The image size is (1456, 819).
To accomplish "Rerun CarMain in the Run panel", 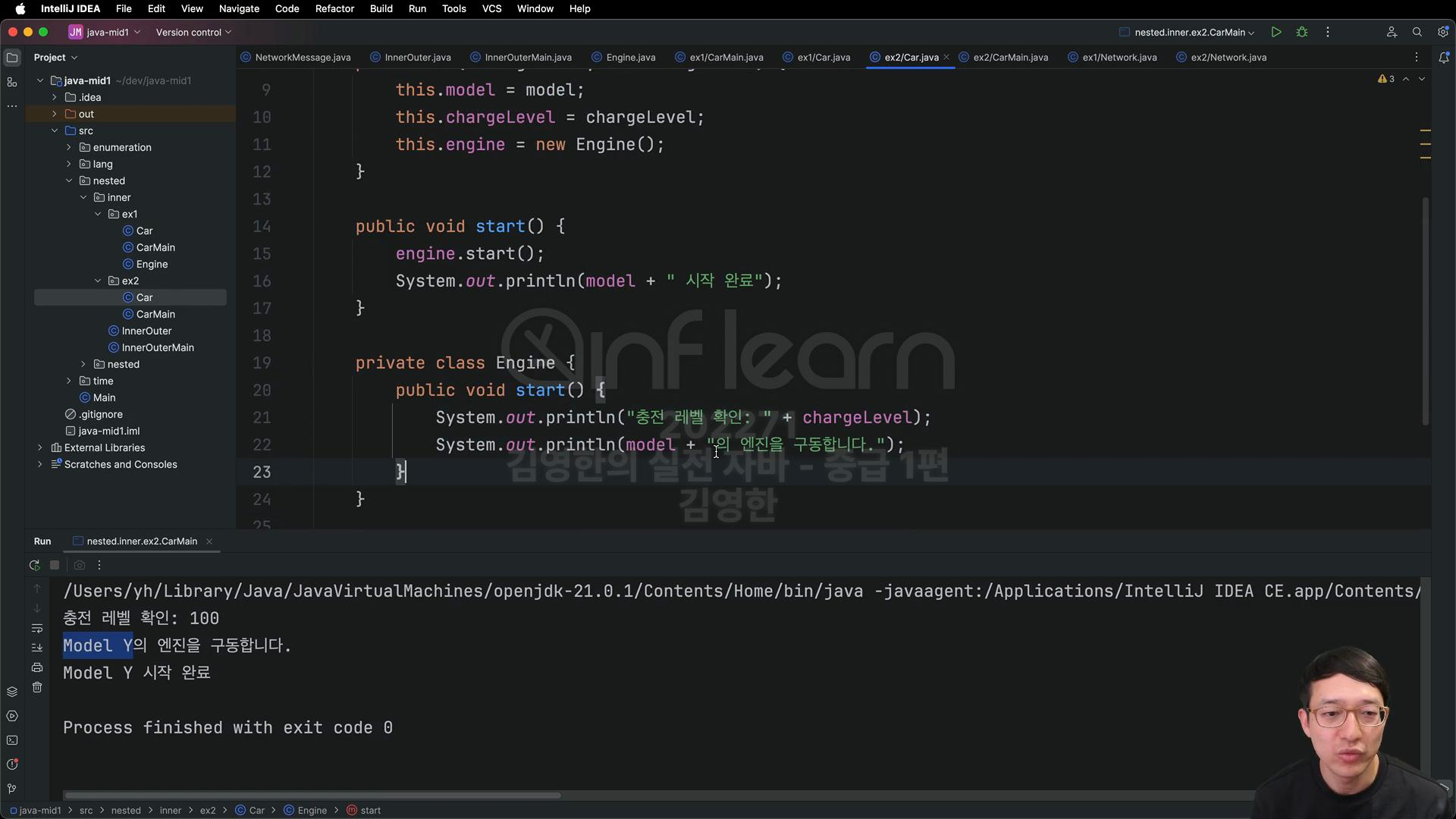I will click(x=34, y=565).
